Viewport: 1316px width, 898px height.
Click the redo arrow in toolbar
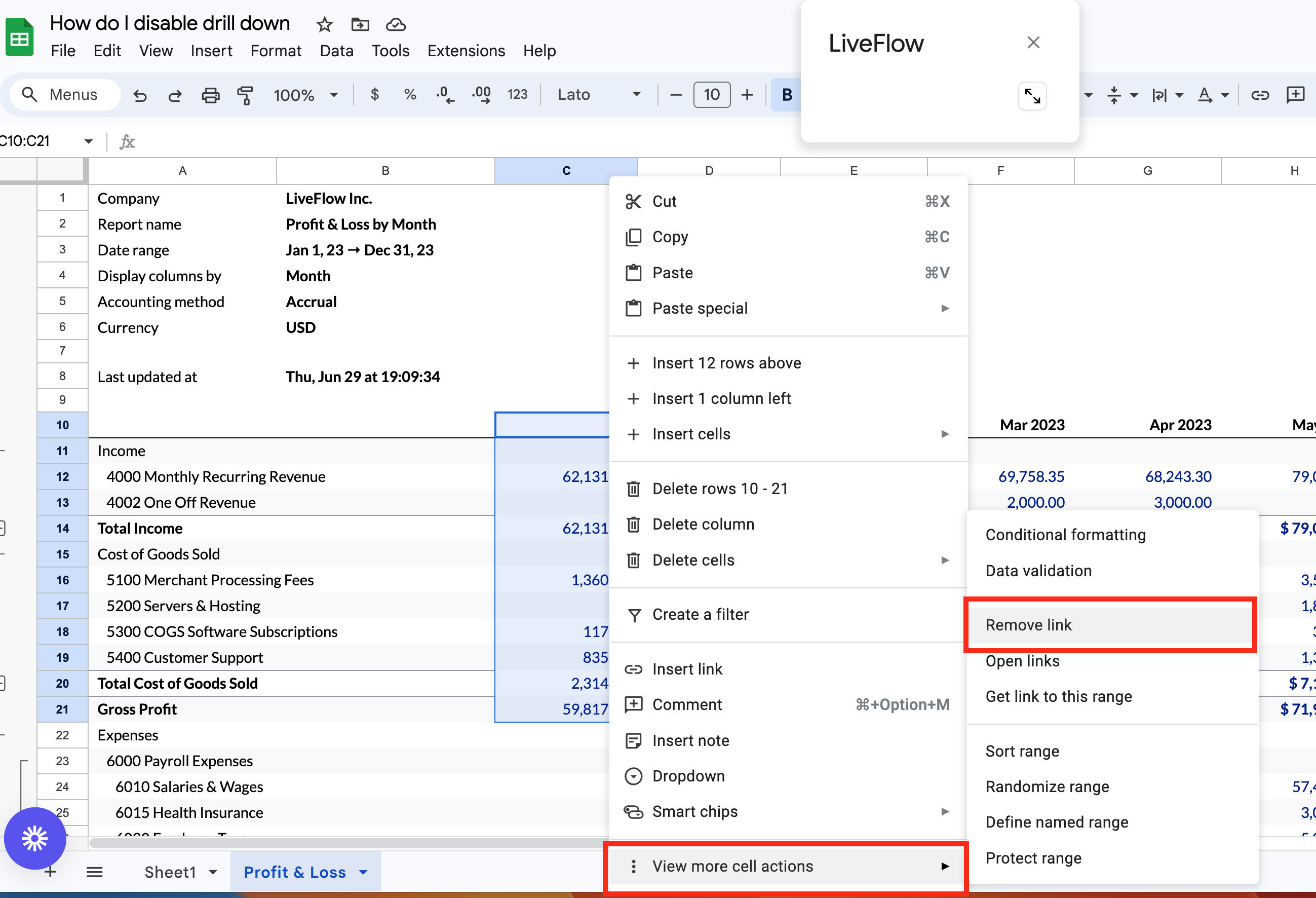(175, 95)
